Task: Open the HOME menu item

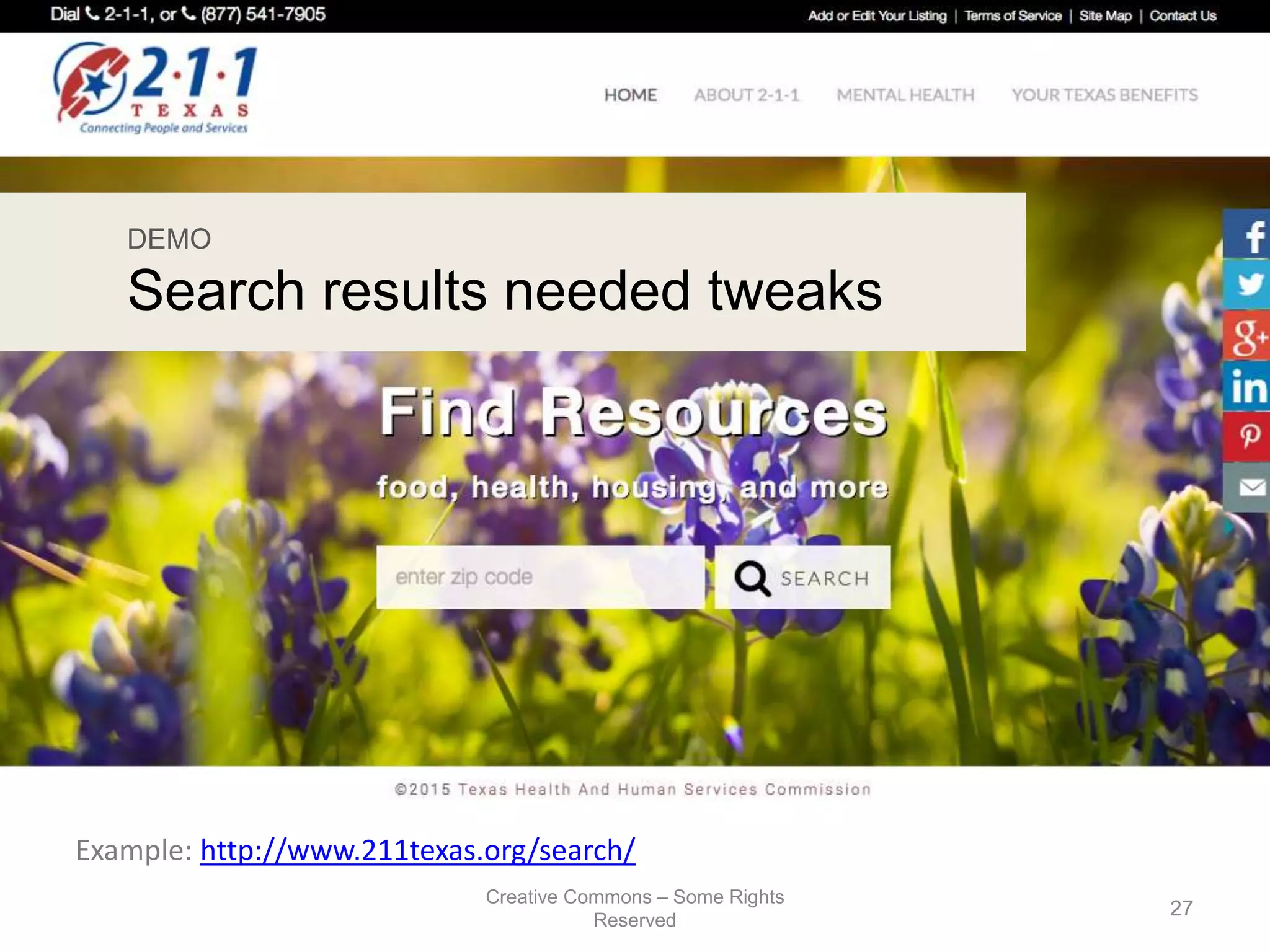Action: click(x=630, y=95)
